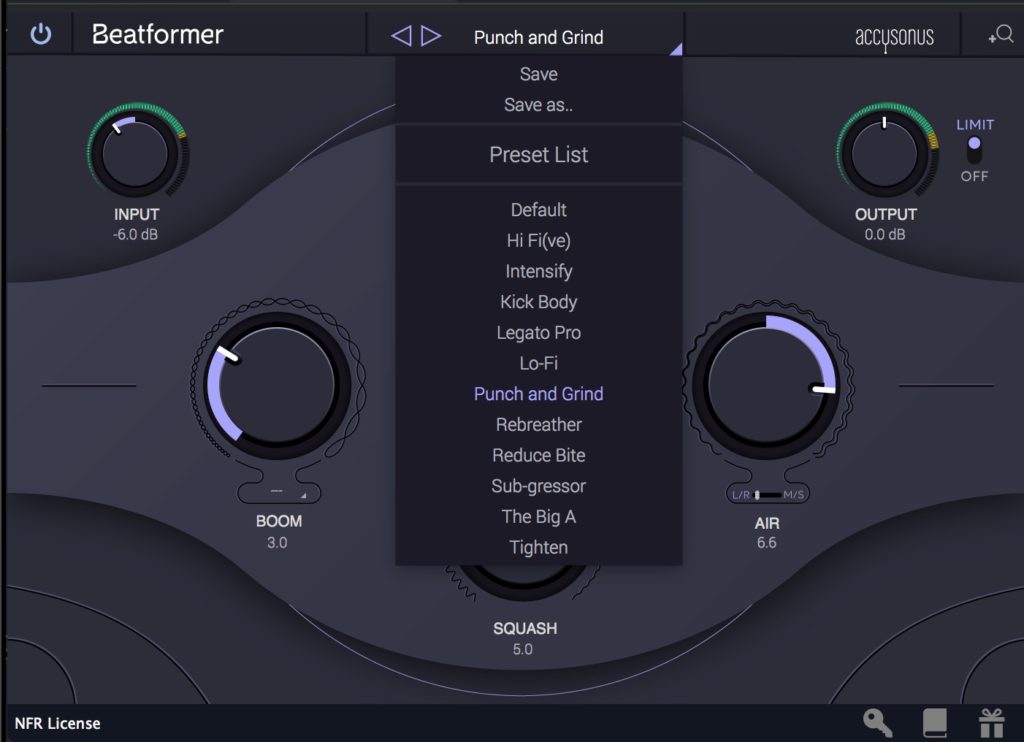Viewport: 1024px width, 742px height.
Task: Click the current preset name in header
Action: pos(539,37)
